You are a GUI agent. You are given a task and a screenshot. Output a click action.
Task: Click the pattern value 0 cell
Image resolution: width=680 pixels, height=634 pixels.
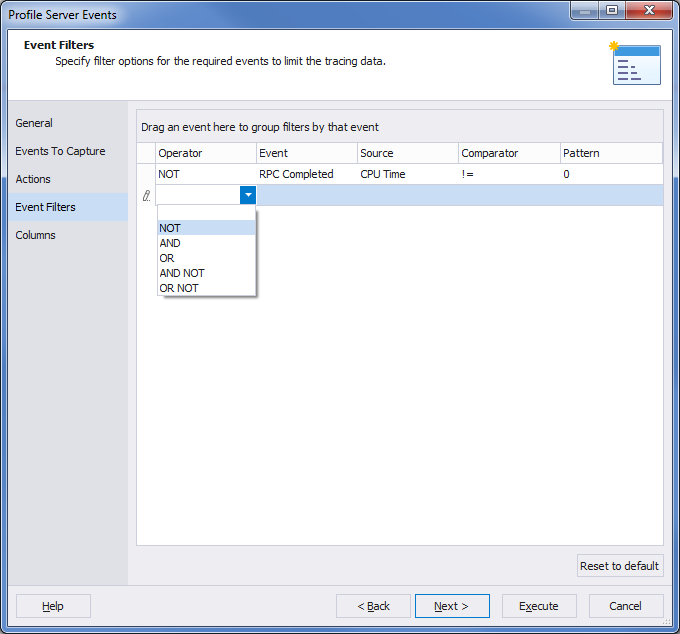pos(611,174)
